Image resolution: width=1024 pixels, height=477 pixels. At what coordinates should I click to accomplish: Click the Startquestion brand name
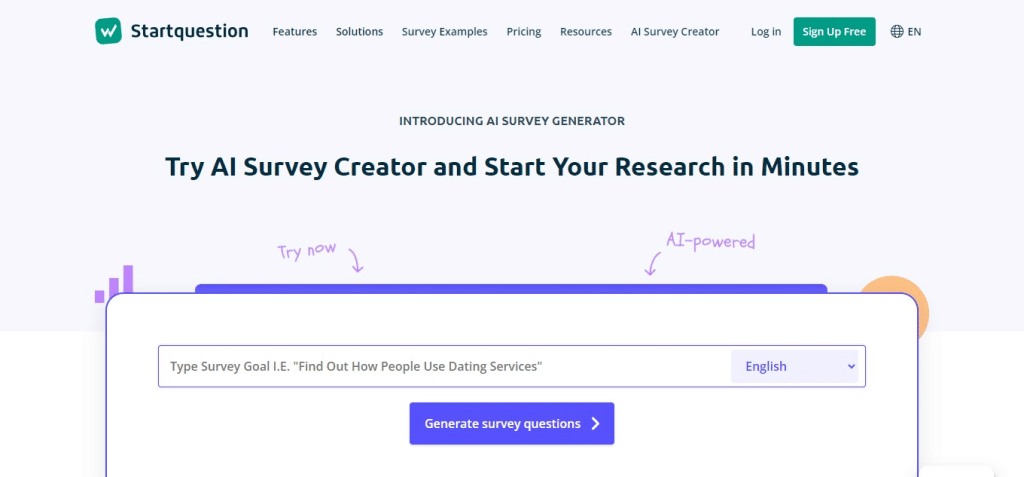tap(189, 31)
